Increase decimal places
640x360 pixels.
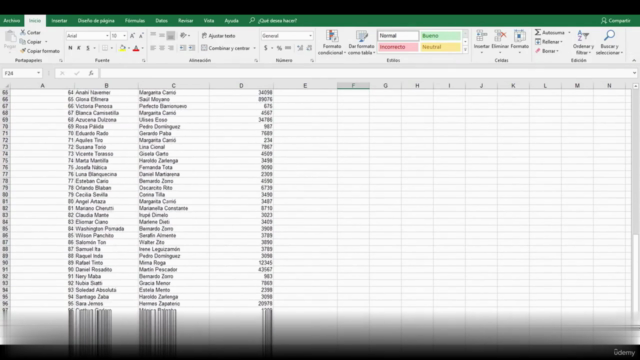tap(300, 48)
